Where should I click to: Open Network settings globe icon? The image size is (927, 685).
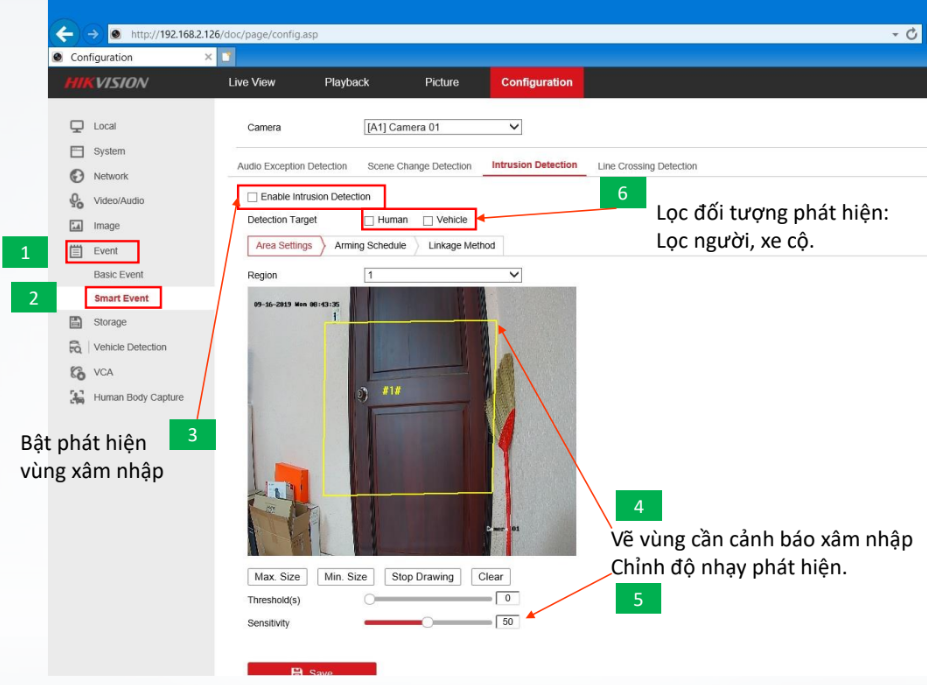76,176
